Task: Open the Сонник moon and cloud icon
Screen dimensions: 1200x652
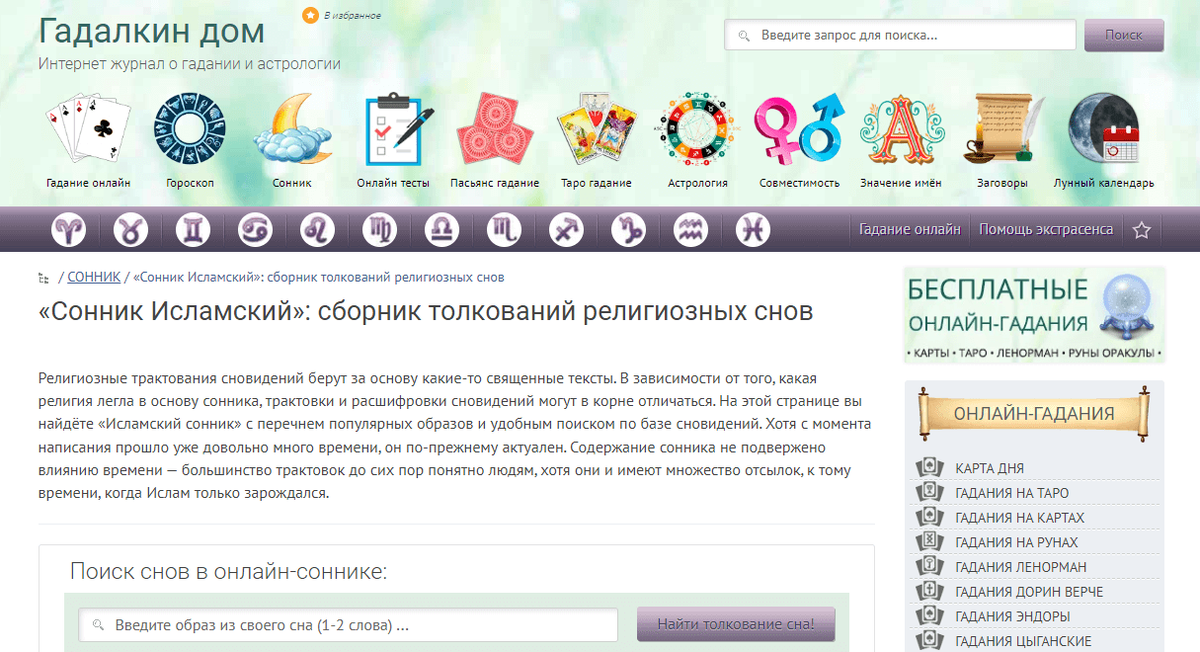Action: tap(291, 130)
